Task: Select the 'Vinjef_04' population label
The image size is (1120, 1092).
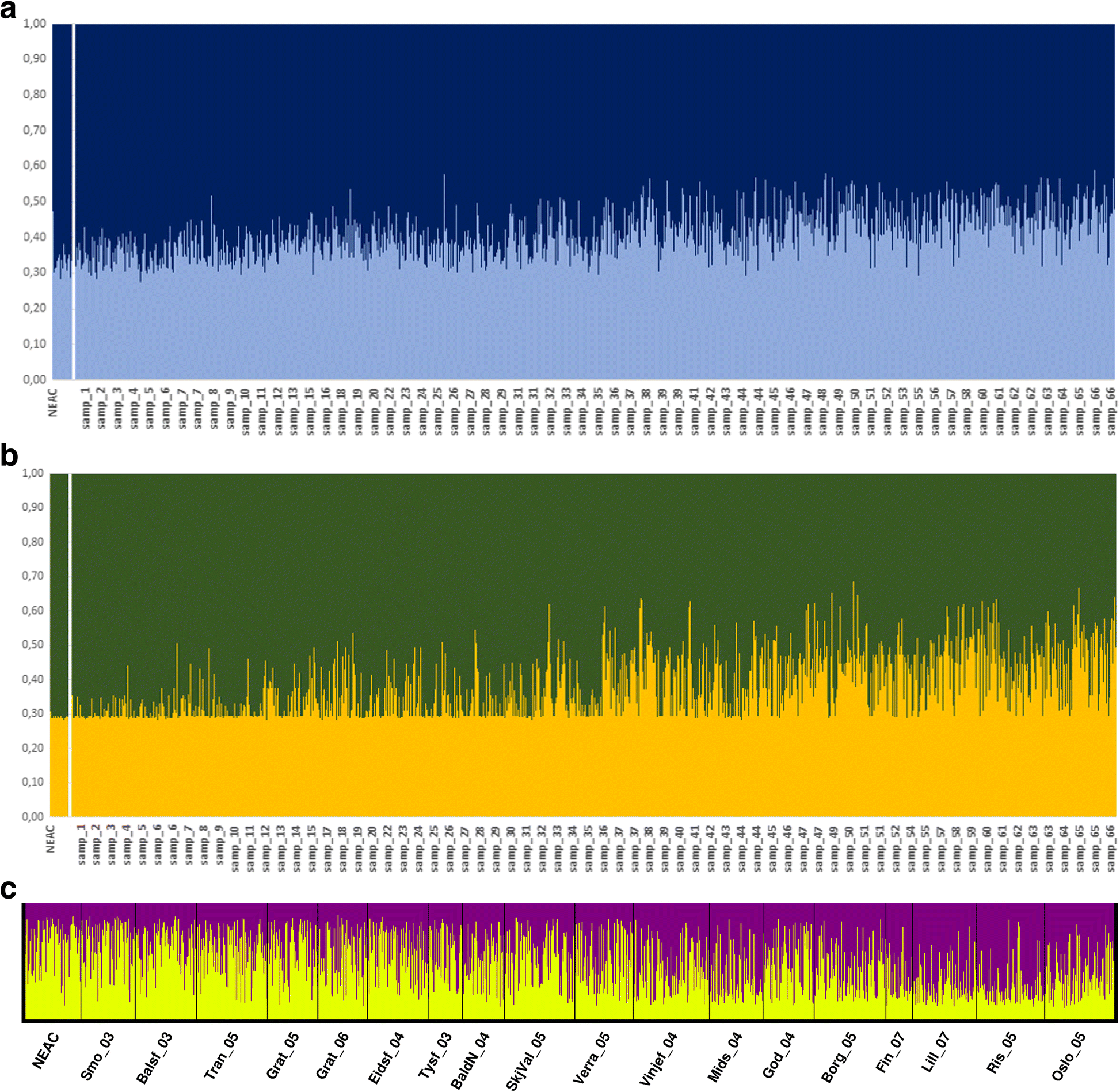Action: 659,1059
